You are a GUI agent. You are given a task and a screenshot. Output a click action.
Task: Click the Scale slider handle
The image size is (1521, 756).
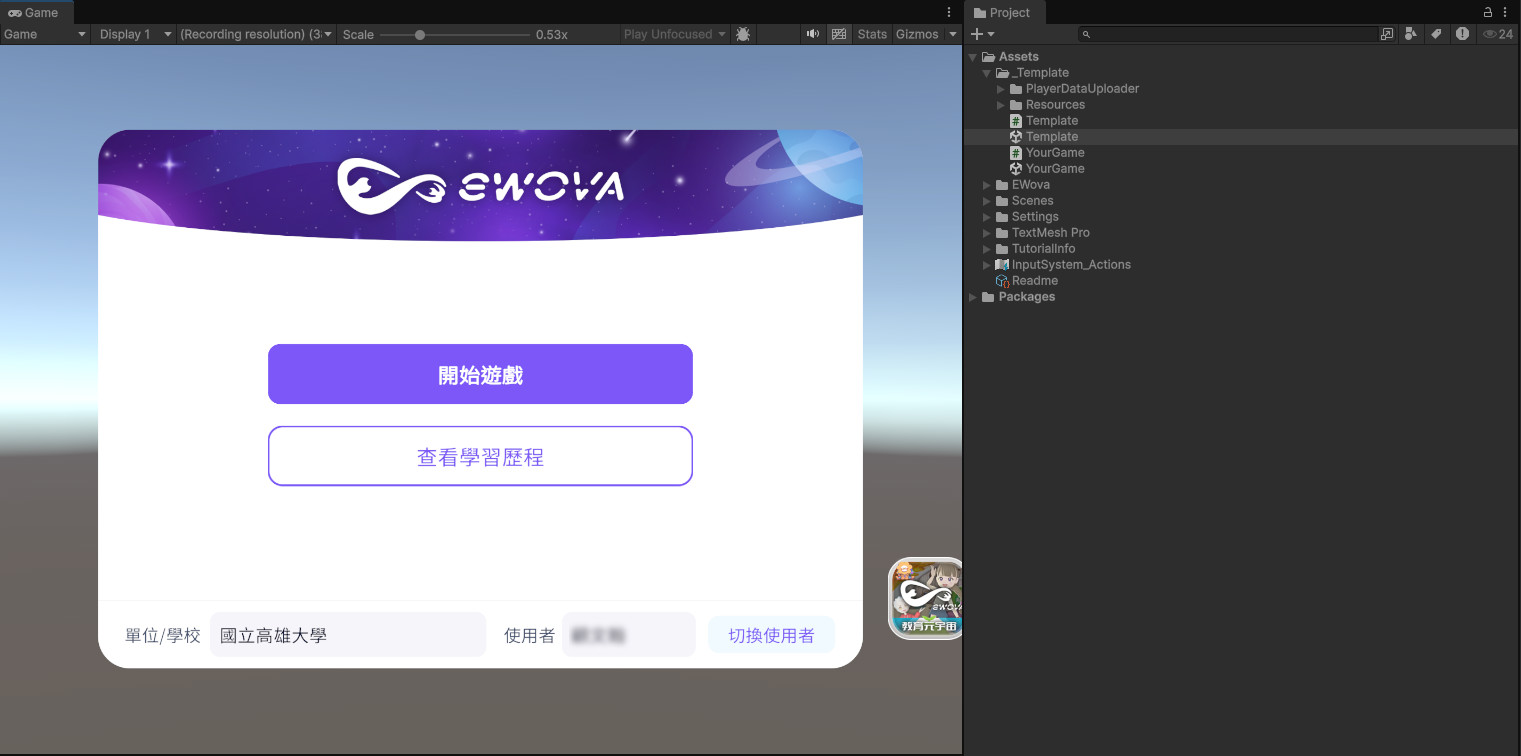pos(420,34)
